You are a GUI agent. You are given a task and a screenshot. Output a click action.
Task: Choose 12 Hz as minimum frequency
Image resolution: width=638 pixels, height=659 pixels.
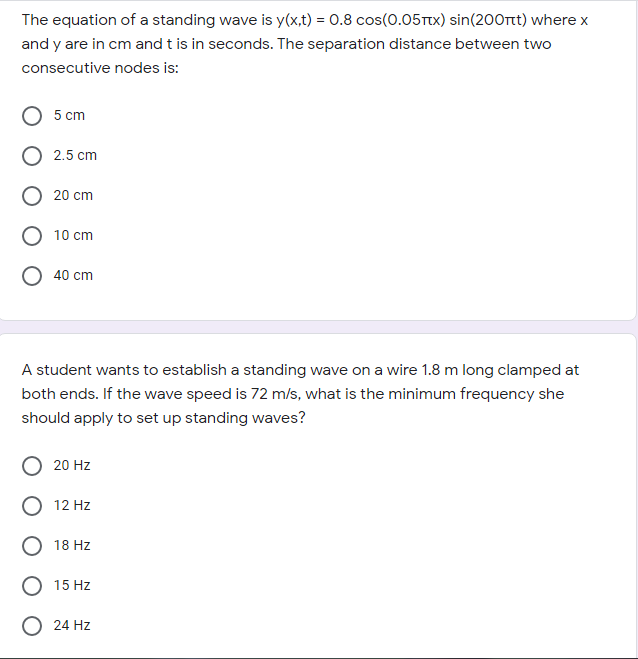click(x=32, y=506)
